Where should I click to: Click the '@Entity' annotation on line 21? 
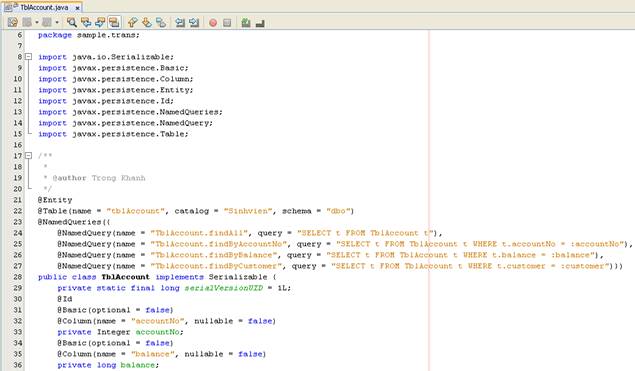click(x=55, y=200)
